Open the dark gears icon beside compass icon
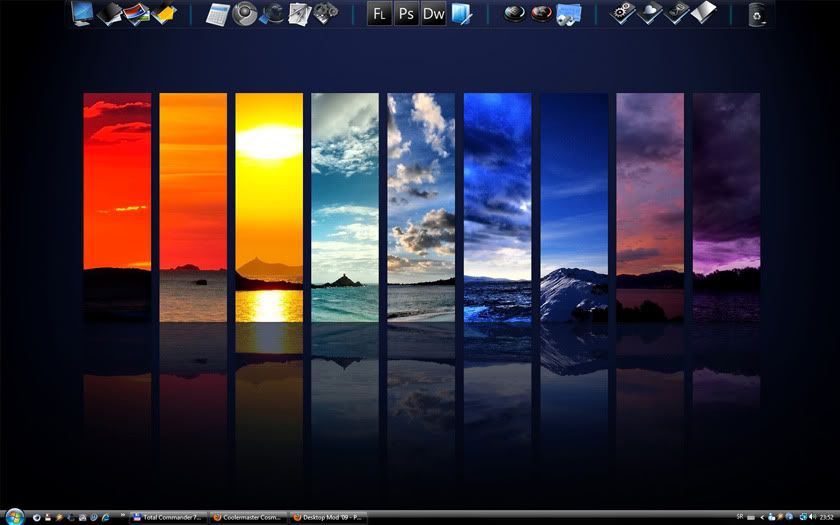 pos(326,13)
